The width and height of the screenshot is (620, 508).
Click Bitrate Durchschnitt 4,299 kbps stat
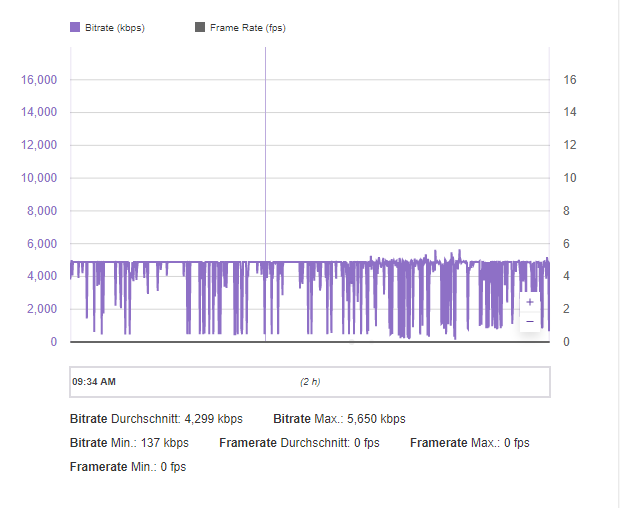[x=157, y=419]
